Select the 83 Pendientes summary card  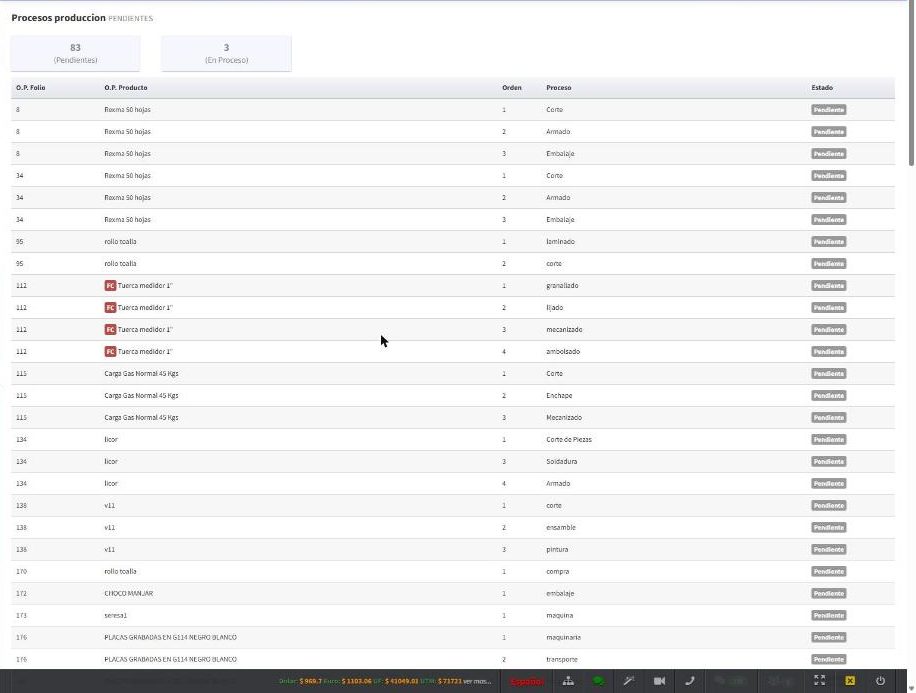point(75,53)
